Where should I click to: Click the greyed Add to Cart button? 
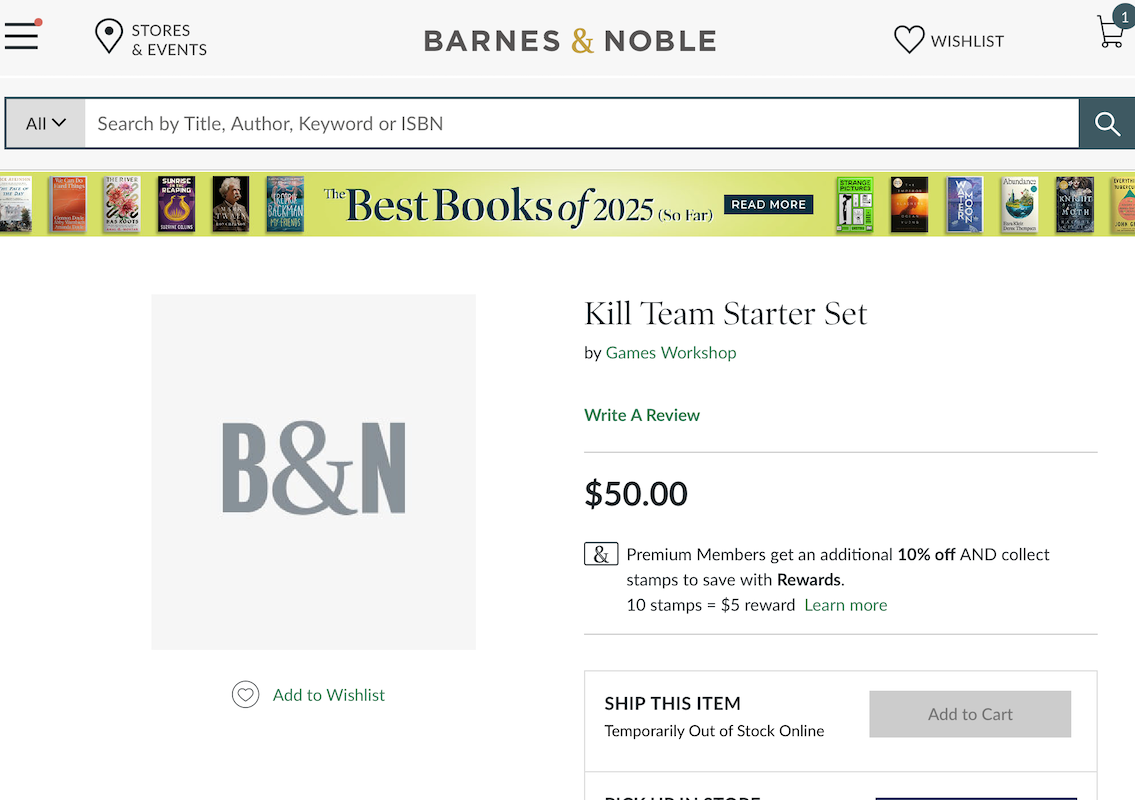[970, 714]
